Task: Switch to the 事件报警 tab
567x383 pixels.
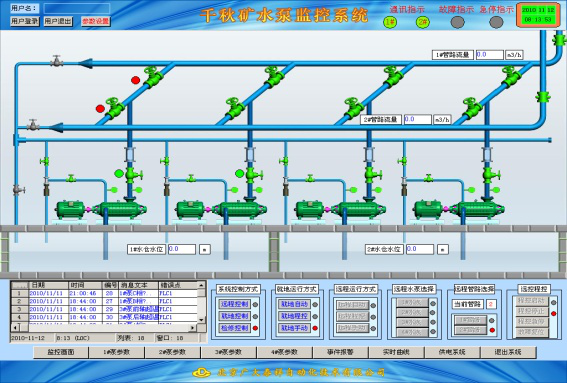Action: click(x=340, y=352)
